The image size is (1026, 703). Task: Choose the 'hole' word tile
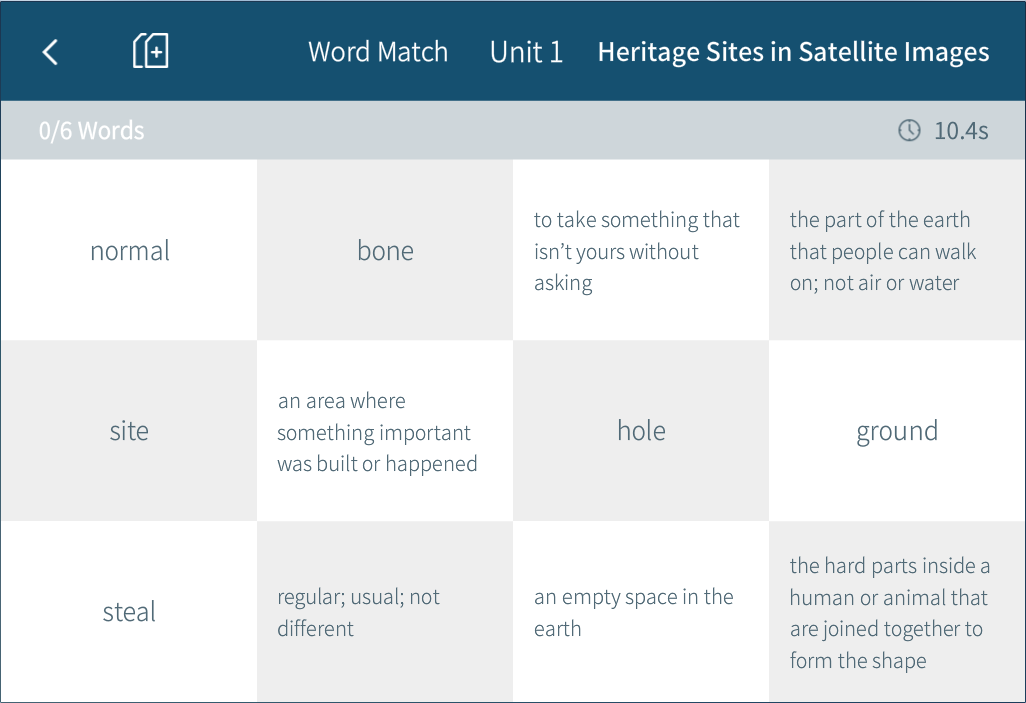[x=641, y=431]
